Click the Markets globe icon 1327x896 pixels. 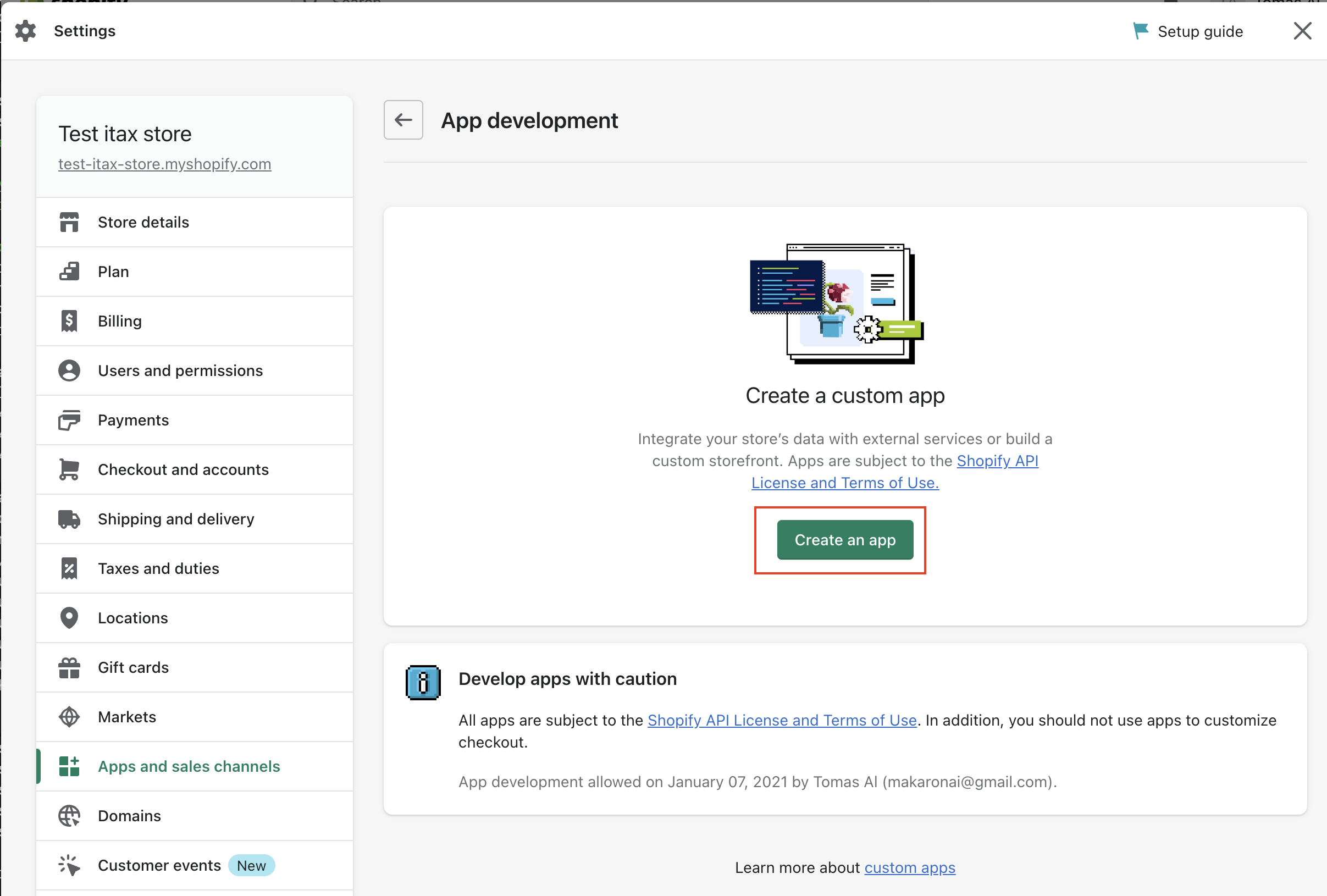69,717
